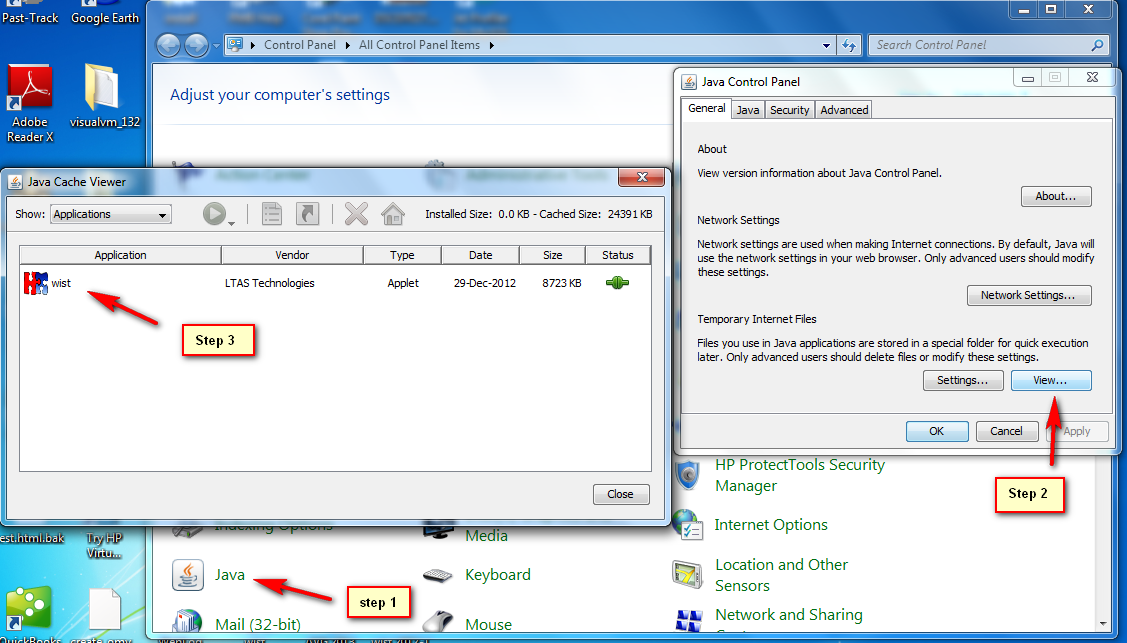Click the refresh icon in address bar

[849, 45]
